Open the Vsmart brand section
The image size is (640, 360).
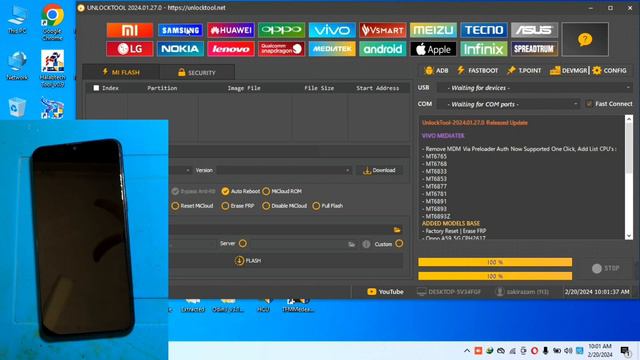coord(383,30)
